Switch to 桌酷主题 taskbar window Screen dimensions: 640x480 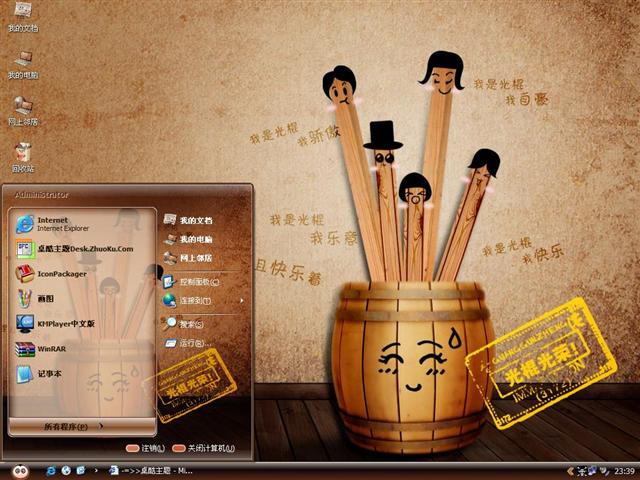[151, 471]
